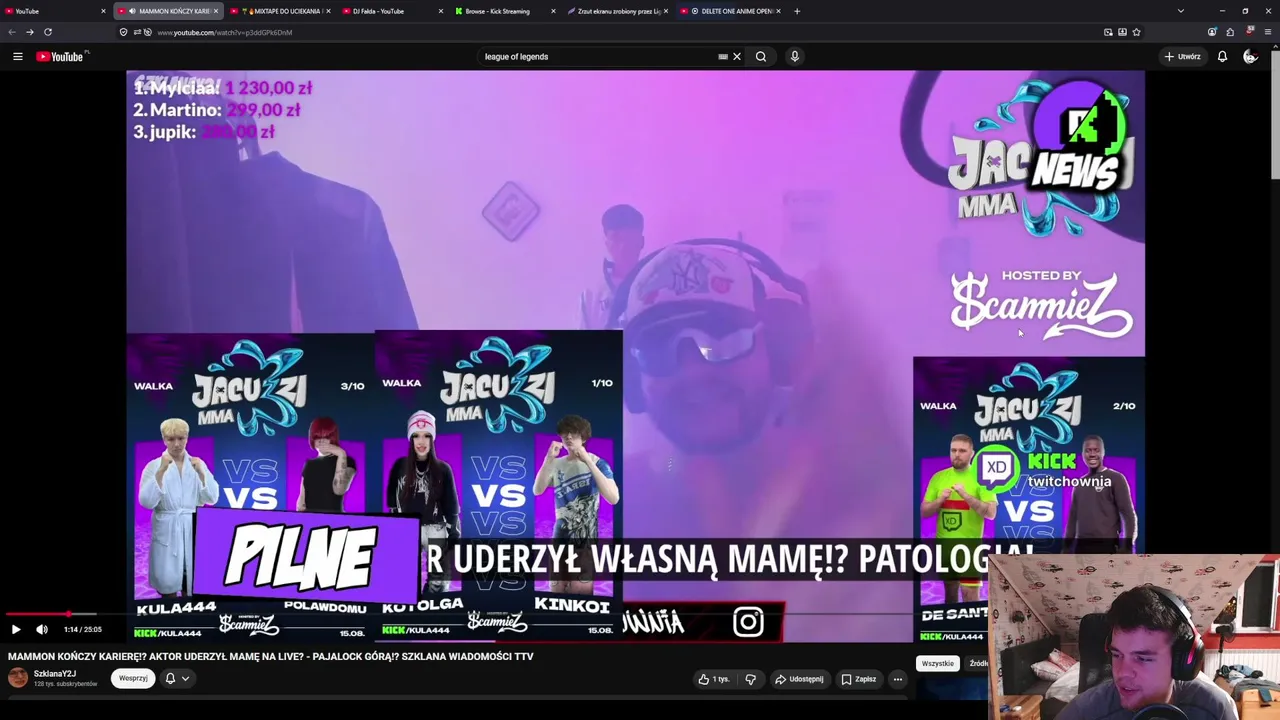Viewport: 1280px width, 720px height.
Task: Open the SzklanaY2J channel avatar
Action: point(18,678)
